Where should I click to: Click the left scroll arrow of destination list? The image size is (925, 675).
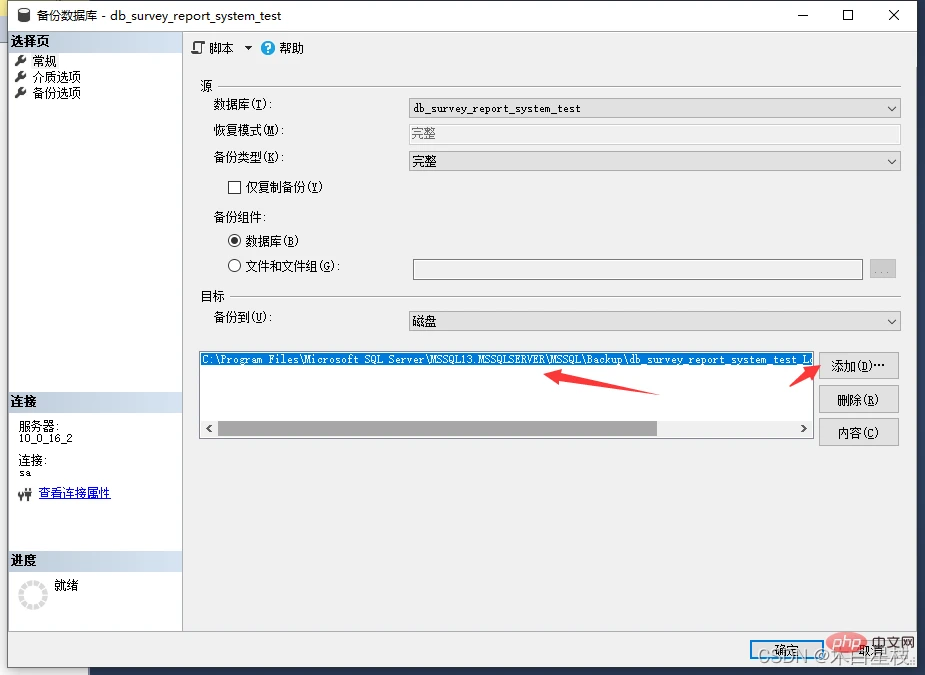coord(209,428)
